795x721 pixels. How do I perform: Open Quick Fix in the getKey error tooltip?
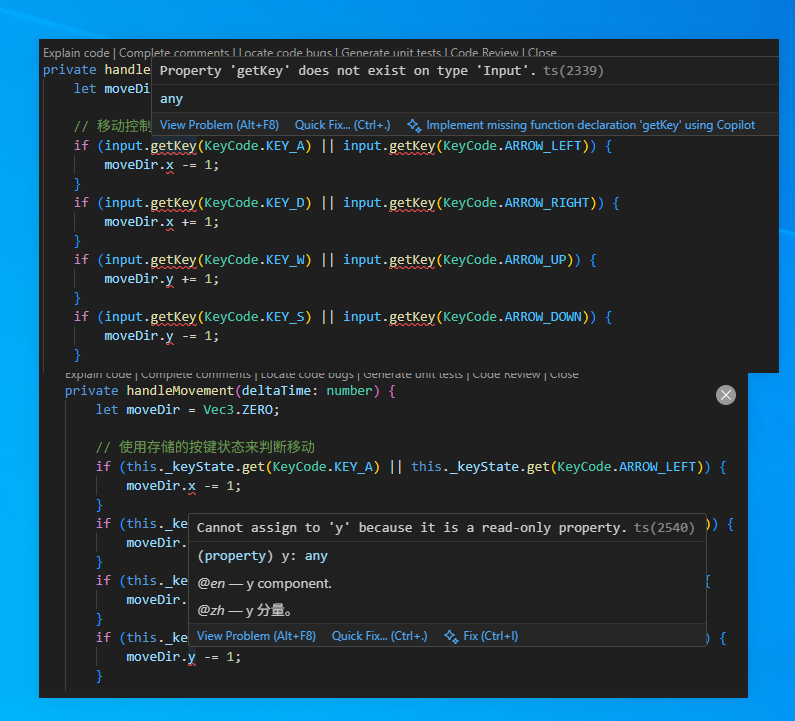[343, 125]
